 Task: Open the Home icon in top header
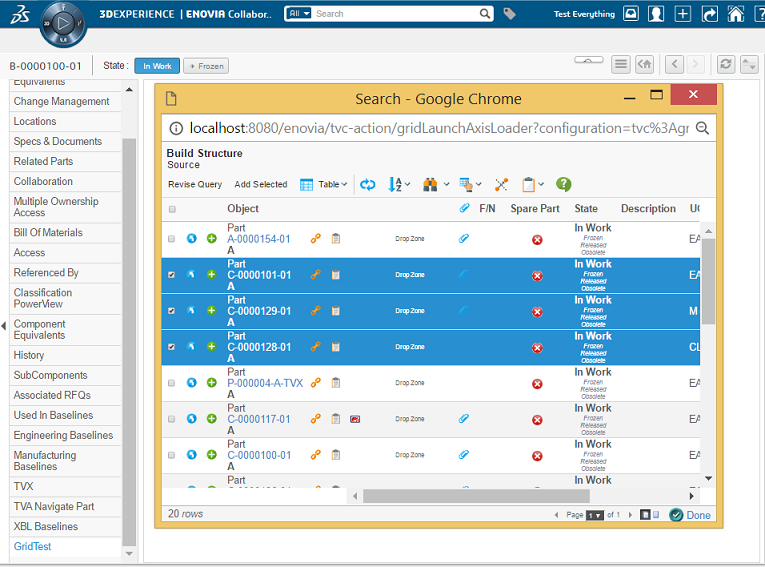point(735,14)
